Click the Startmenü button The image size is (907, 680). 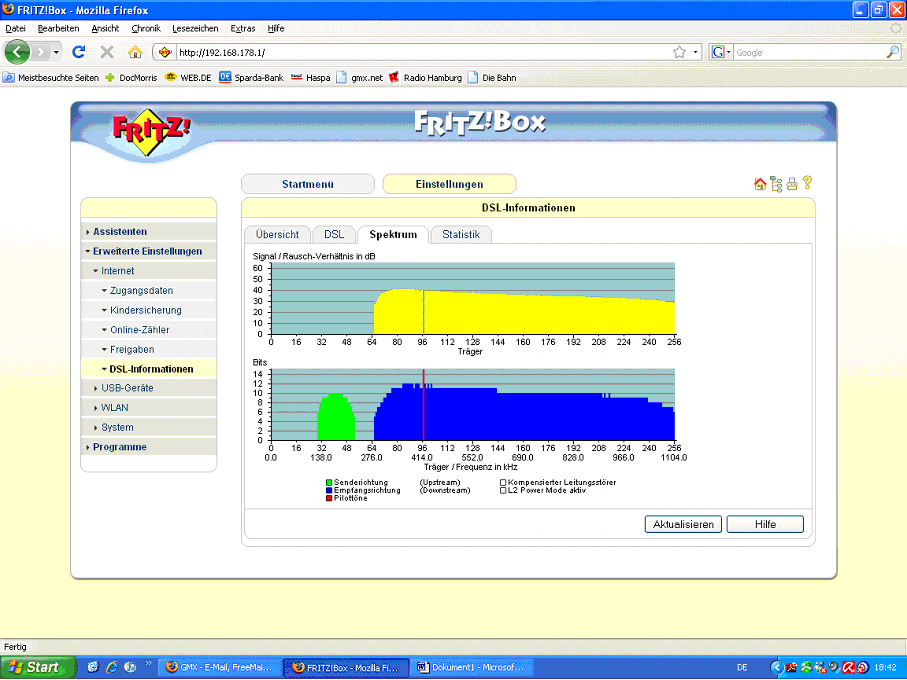pyautogui.click(x=307, y=184)
